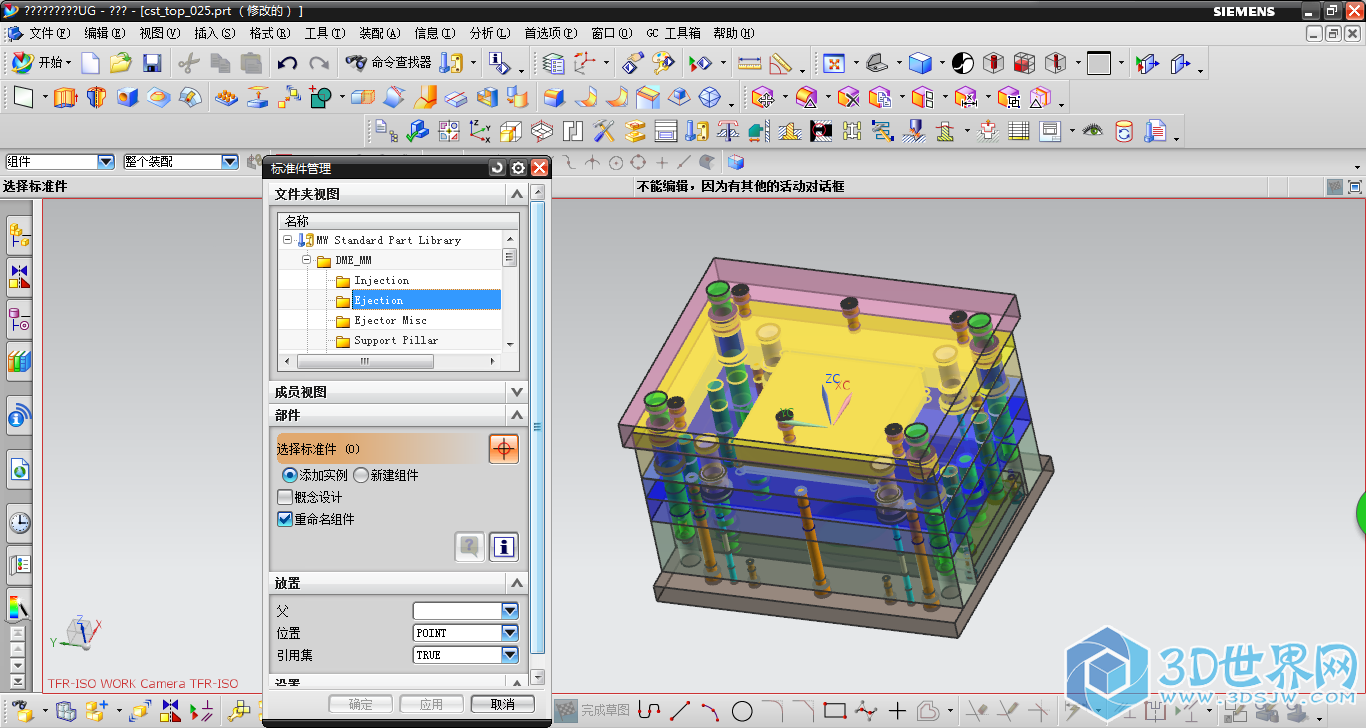Collapse the MW Standard Part Library node

288,240
